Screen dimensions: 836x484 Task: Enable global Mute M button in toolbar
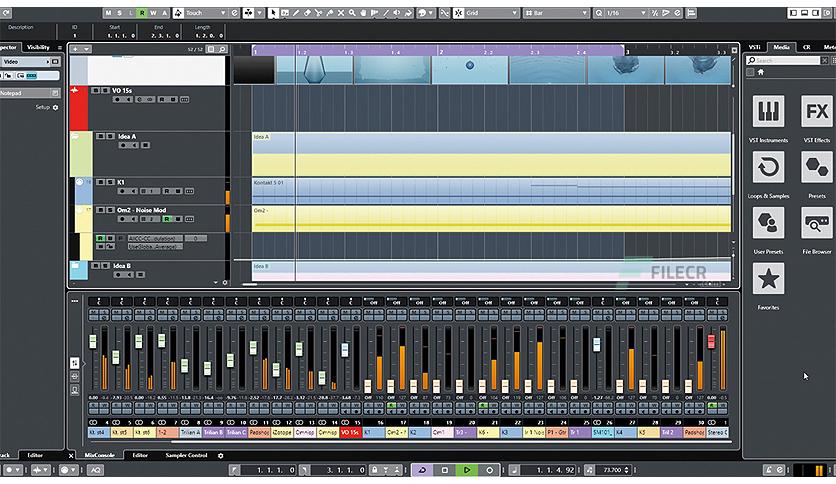[110, 13]
